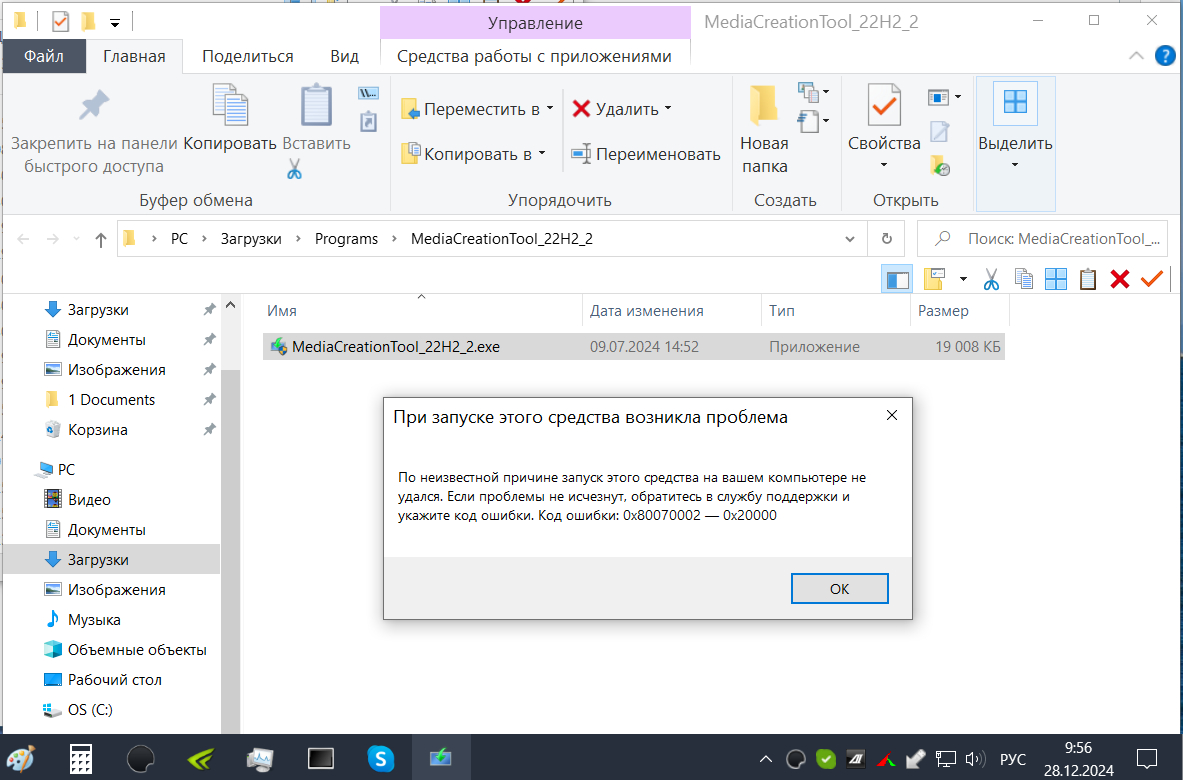Open the NVIDIA taskbar icon
Viewport: 1183px width, 780px height.
(201, 758)
